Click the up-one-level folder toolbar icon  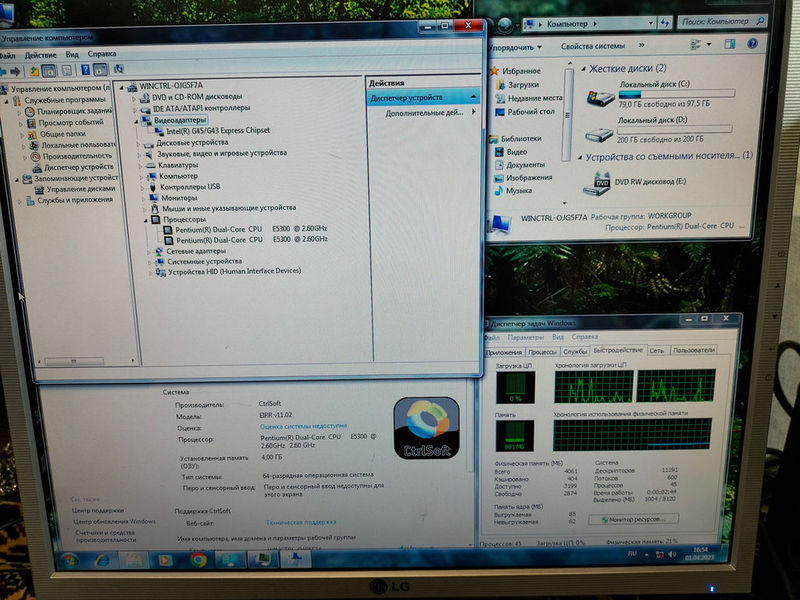(x=34, y=71)
